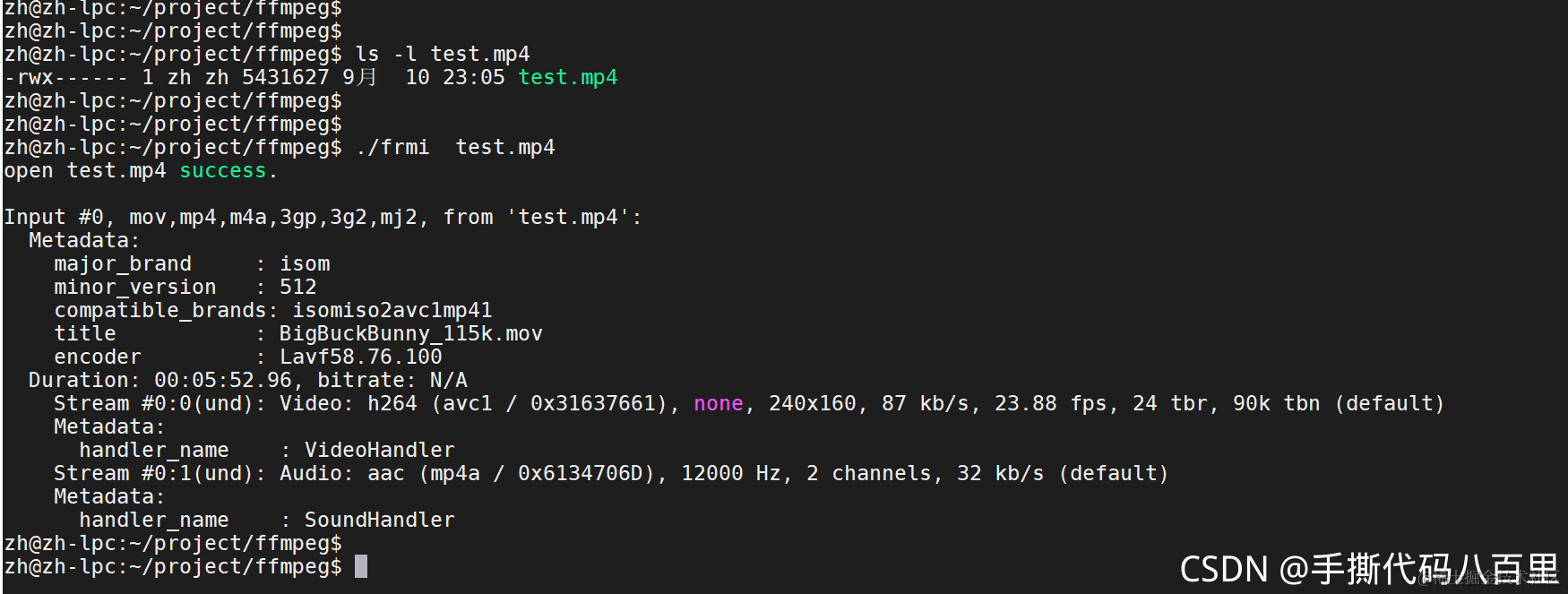Click the major_brand isom value
The width and height of the screenshot is (1568, 594).
tap(305, 263)
